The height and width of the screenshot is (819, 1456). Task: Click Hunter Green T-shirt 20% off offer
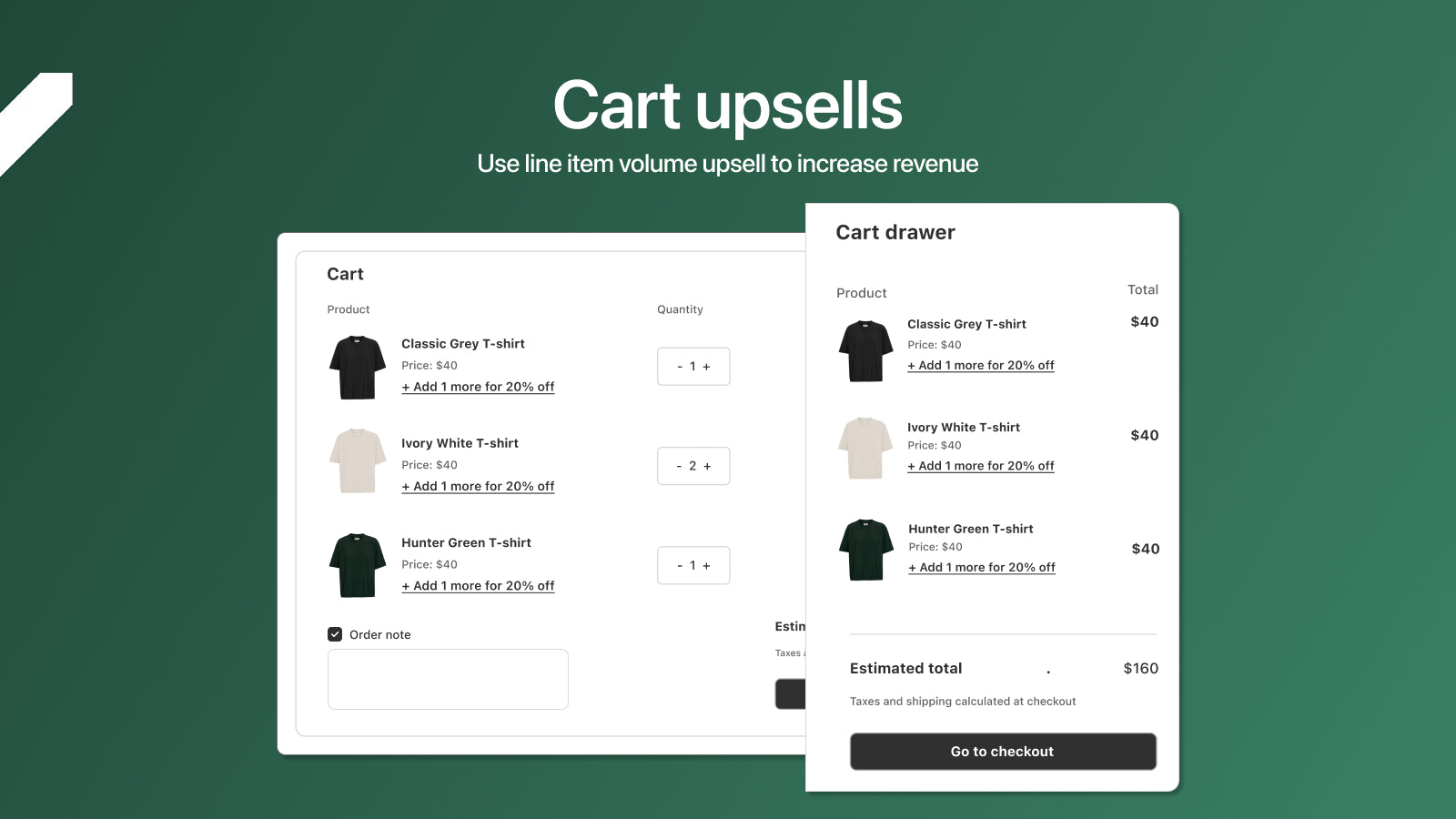pos(478,585)
